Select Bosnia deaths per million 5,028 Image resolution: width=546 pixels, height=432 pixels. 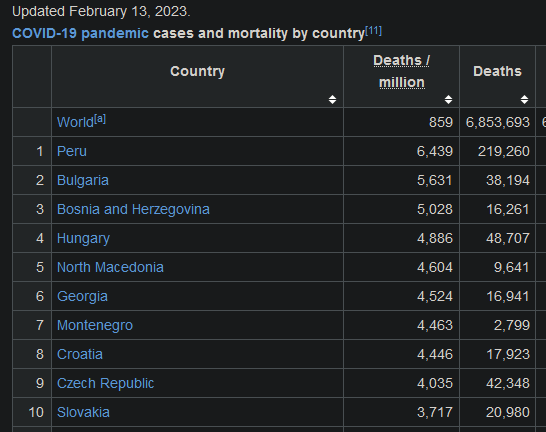(x=435, y=209)
